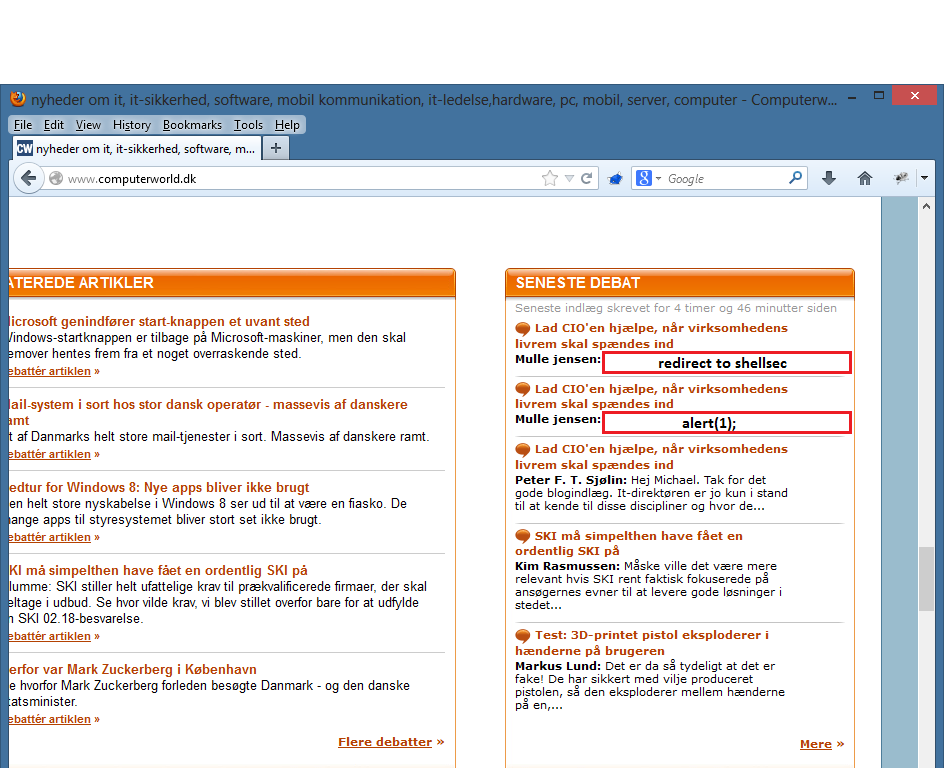Click the 'Flere debatter' link
Image resolution: width=944 pixels, height=768 pixels.
(x=385, y=742)
